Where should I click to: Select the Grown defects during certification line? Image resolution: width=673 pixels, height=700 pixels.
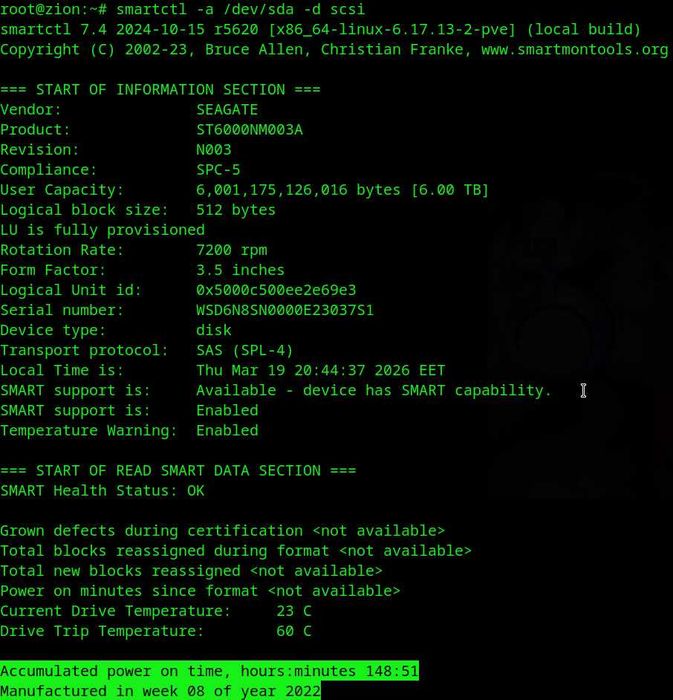click(x=222, y=531)
